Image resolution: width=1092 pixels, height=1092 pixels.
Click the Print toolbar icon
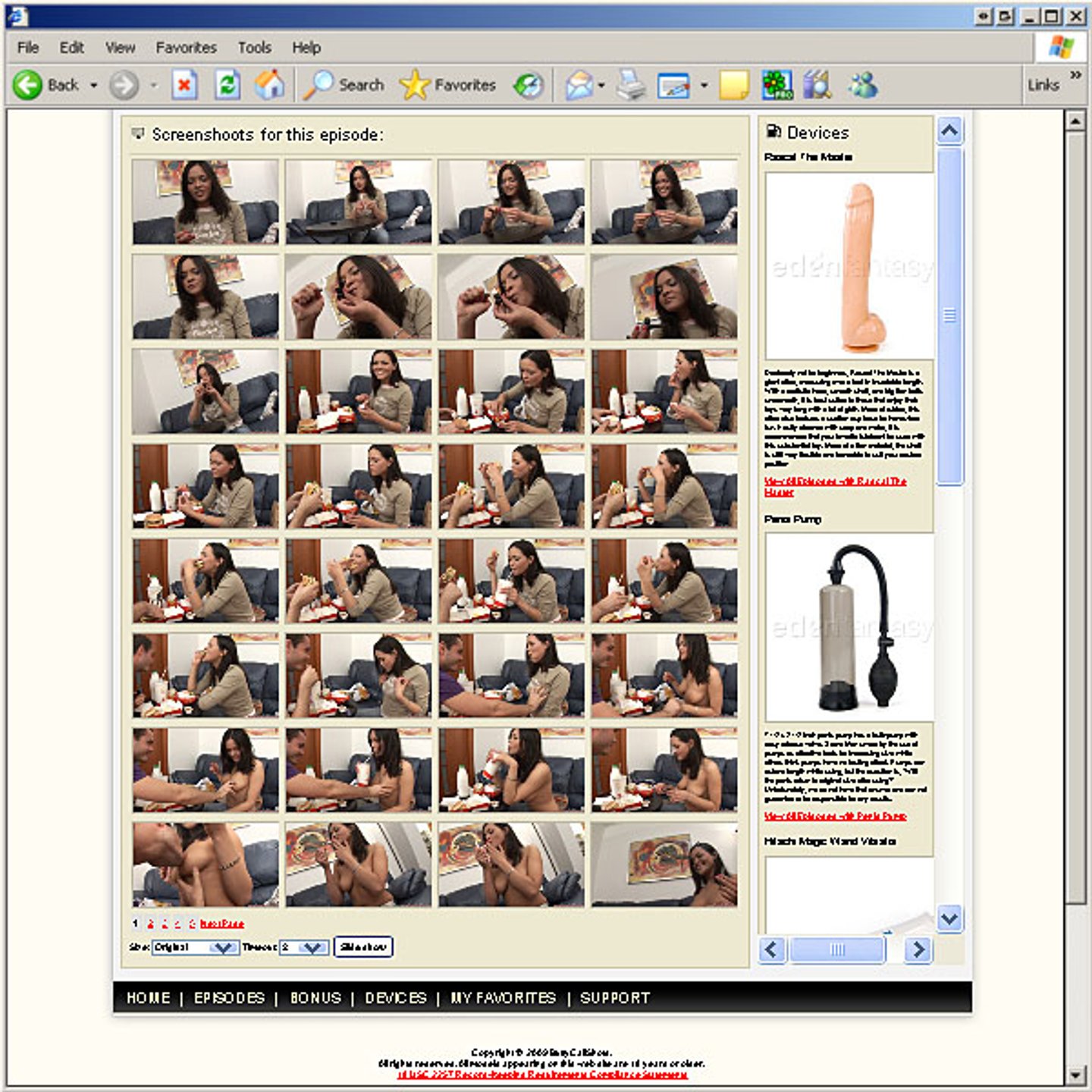(630, 85)
